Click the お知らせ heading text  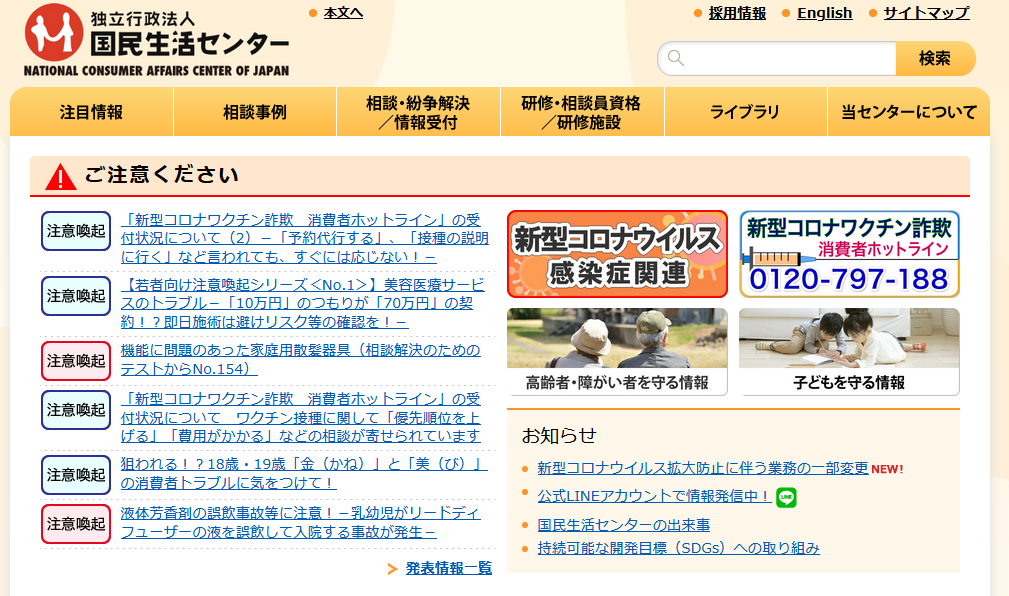[559, 436]
